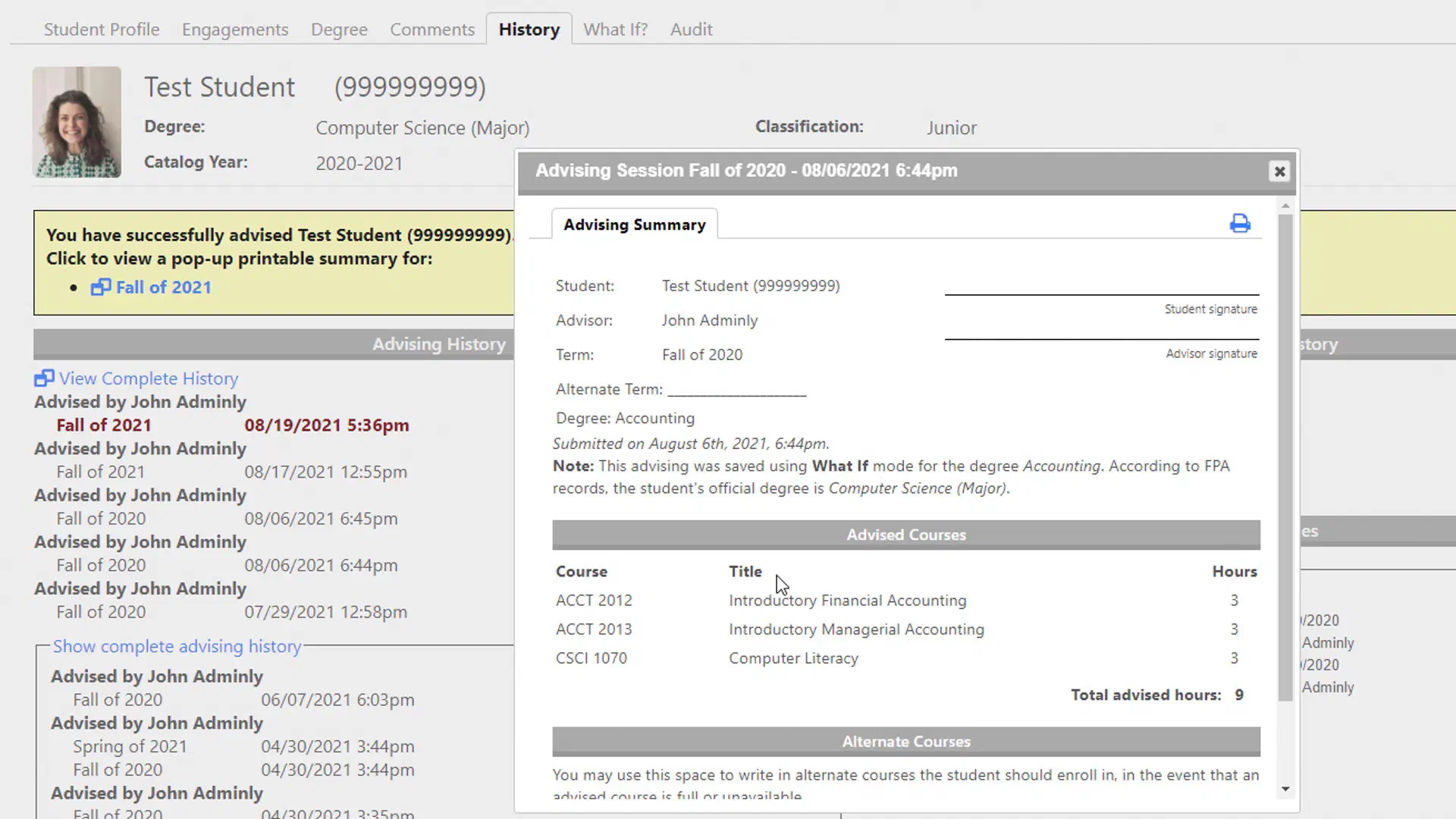
Task: Switch to the What If? tab
Action: [x=615, y=30]
